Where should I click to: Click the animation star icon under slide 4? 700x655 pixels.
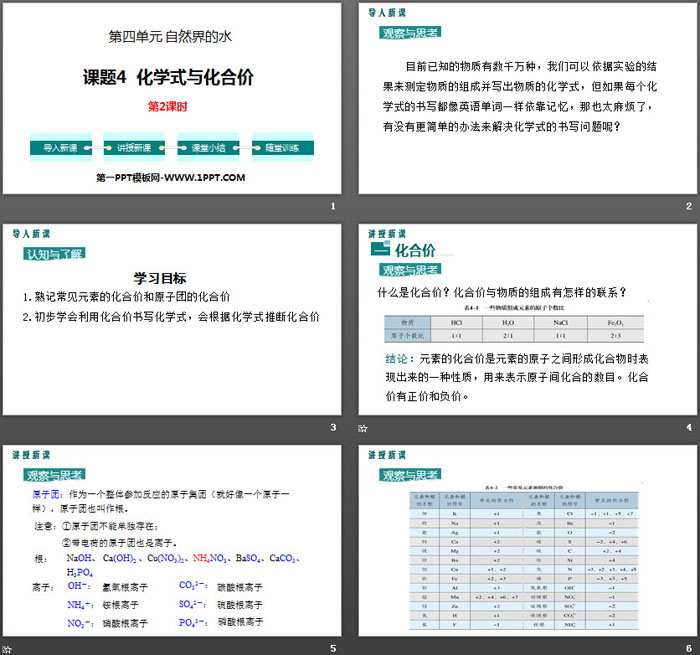(x=362, y=428)
